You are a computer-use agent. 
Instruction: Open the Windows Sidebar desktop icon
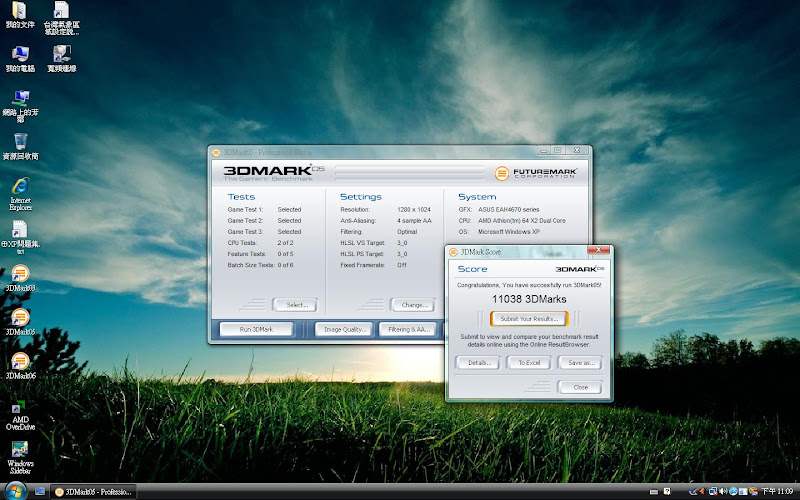point(20,458)
